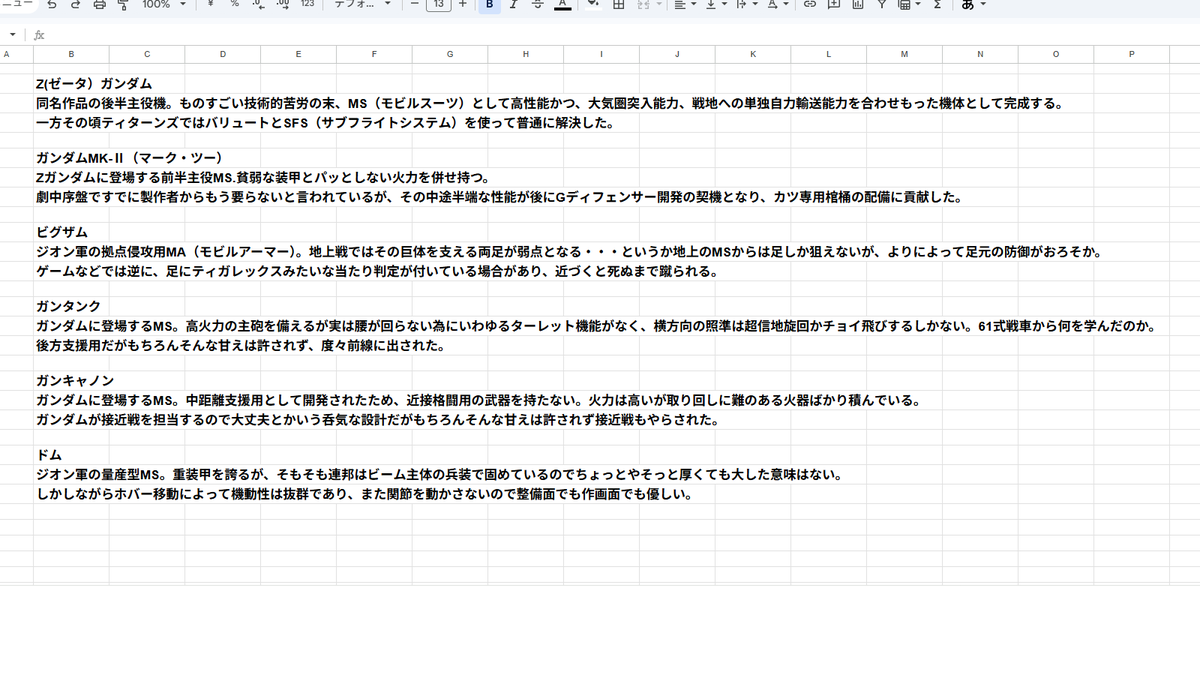The image size is (1200, 675).
Task: Activate the paint format tool
Action: (124, 5)
